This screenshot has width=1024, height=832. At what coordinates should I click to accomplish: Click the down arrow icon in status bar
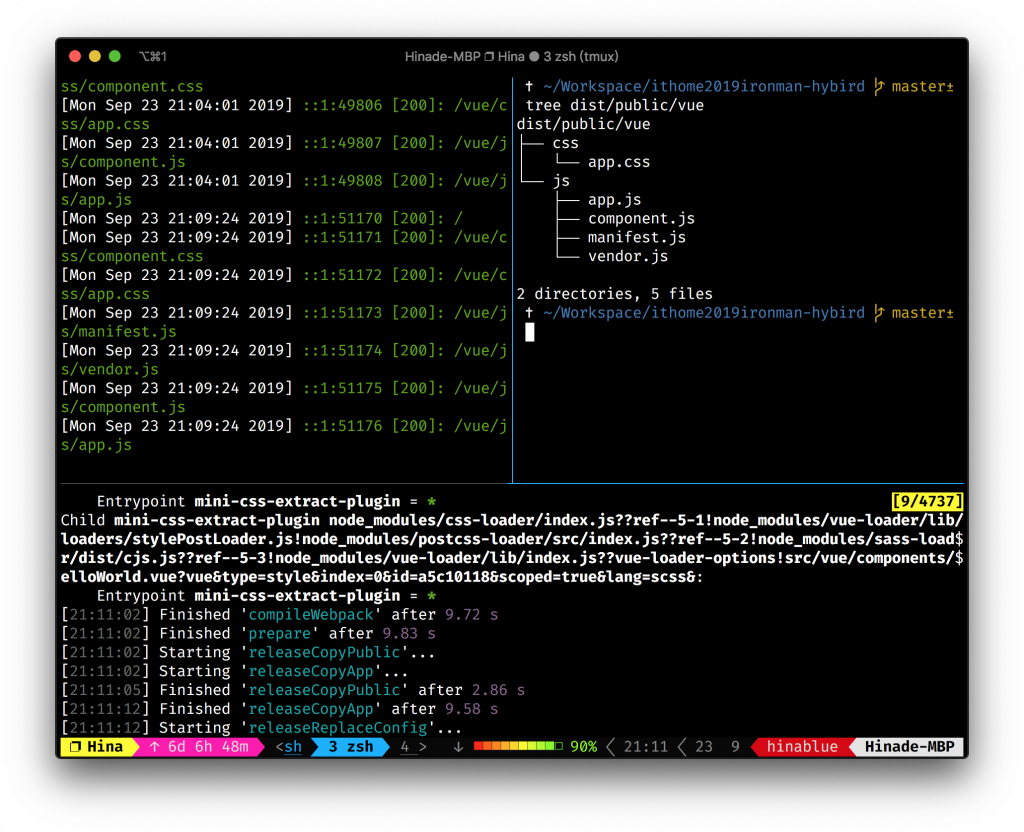tap(458, 746)
